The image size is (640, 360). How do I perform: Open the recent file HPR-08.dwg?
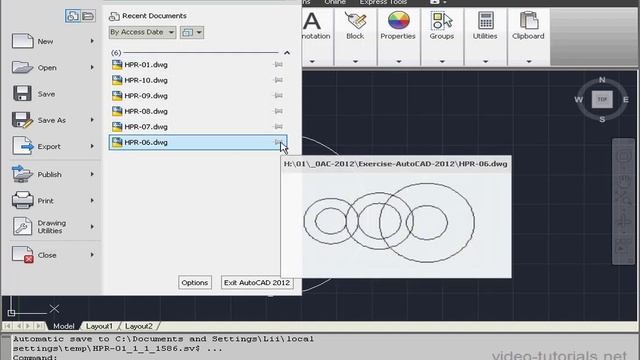pos(198,111)
